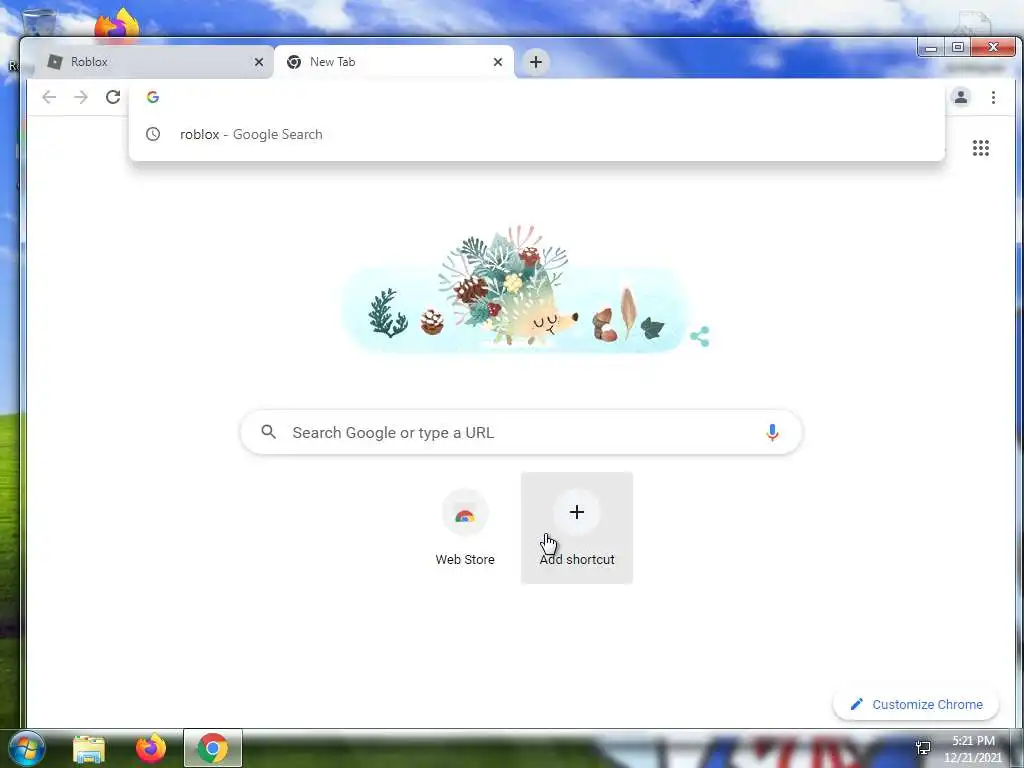Click the clock history icon beside roblox
Screen dimensions: 1024x768
coord(153,135)
